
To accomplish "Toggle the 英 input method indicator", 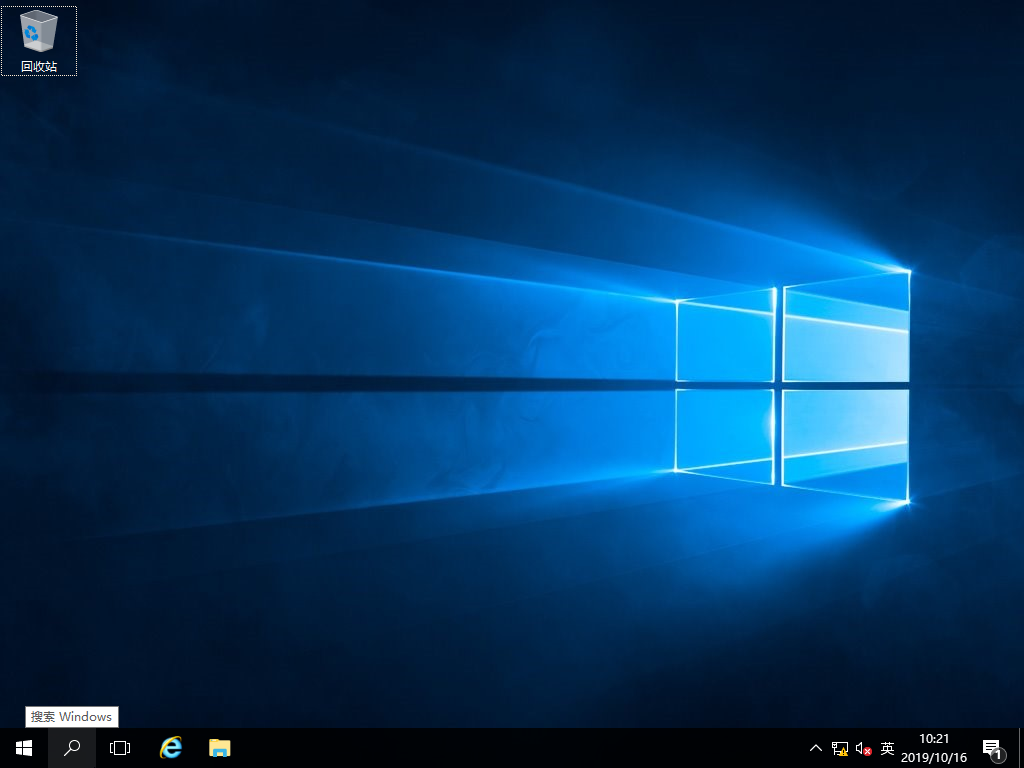I will coord(887,748).
